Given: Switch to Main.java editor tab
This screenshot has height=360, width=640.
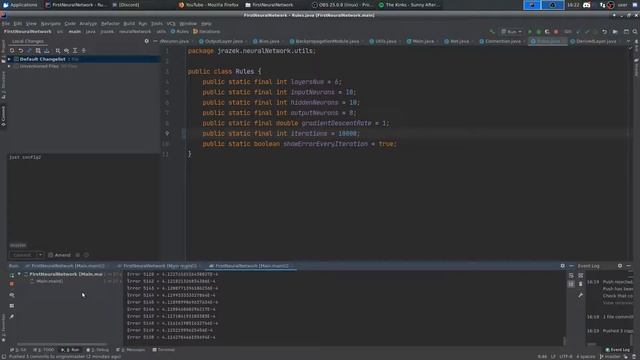Looking at the screenshot, I should pyautogui.click(x=422, y=41).
